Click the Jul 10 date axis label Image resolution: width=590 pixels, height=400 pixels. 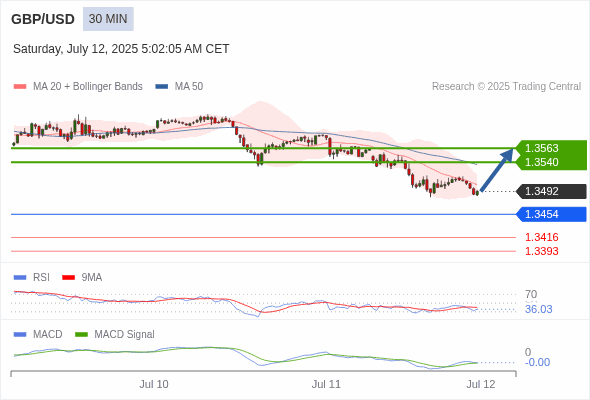[154, 384]
